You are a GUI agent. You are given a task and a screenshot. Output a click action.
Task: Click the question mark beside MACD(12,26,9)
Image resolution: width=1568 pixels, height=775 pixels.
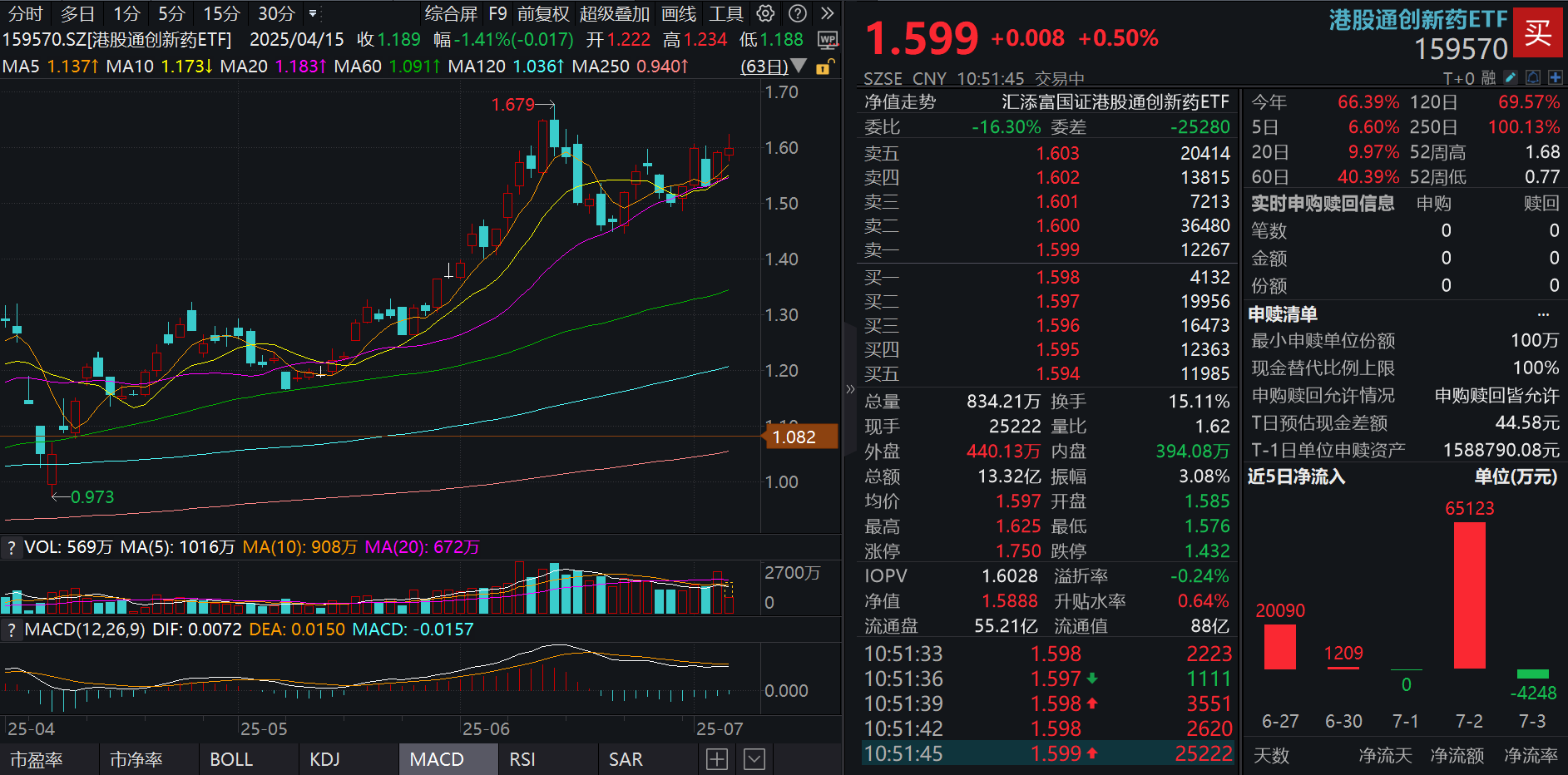(x=12, y=630)
